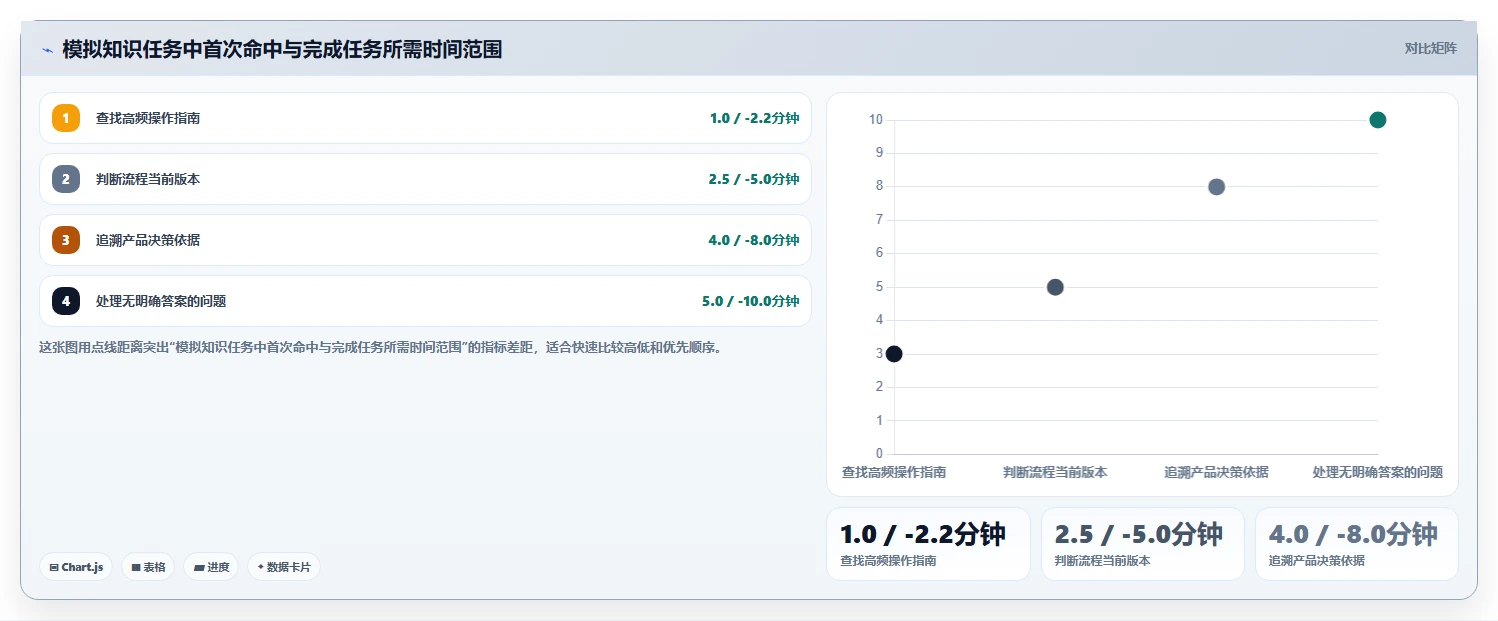The height and width of the screenshot is (621, 1498).
Task: Open the 2.5 / -5.0分钟 data card
Action: click(x=1142, y=544)
